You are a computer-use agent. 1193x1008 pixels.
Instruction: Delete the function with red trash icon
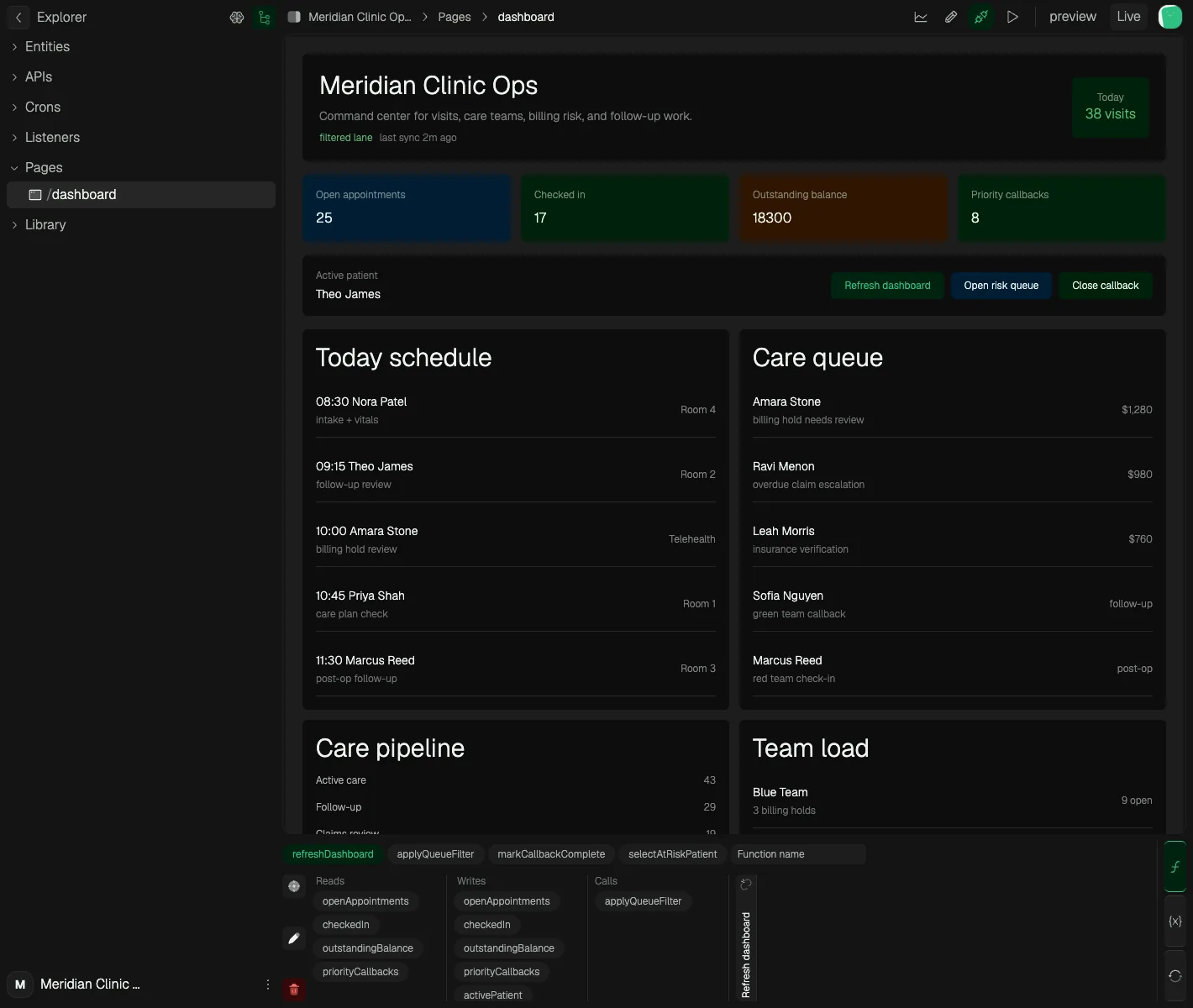[294, 990]
